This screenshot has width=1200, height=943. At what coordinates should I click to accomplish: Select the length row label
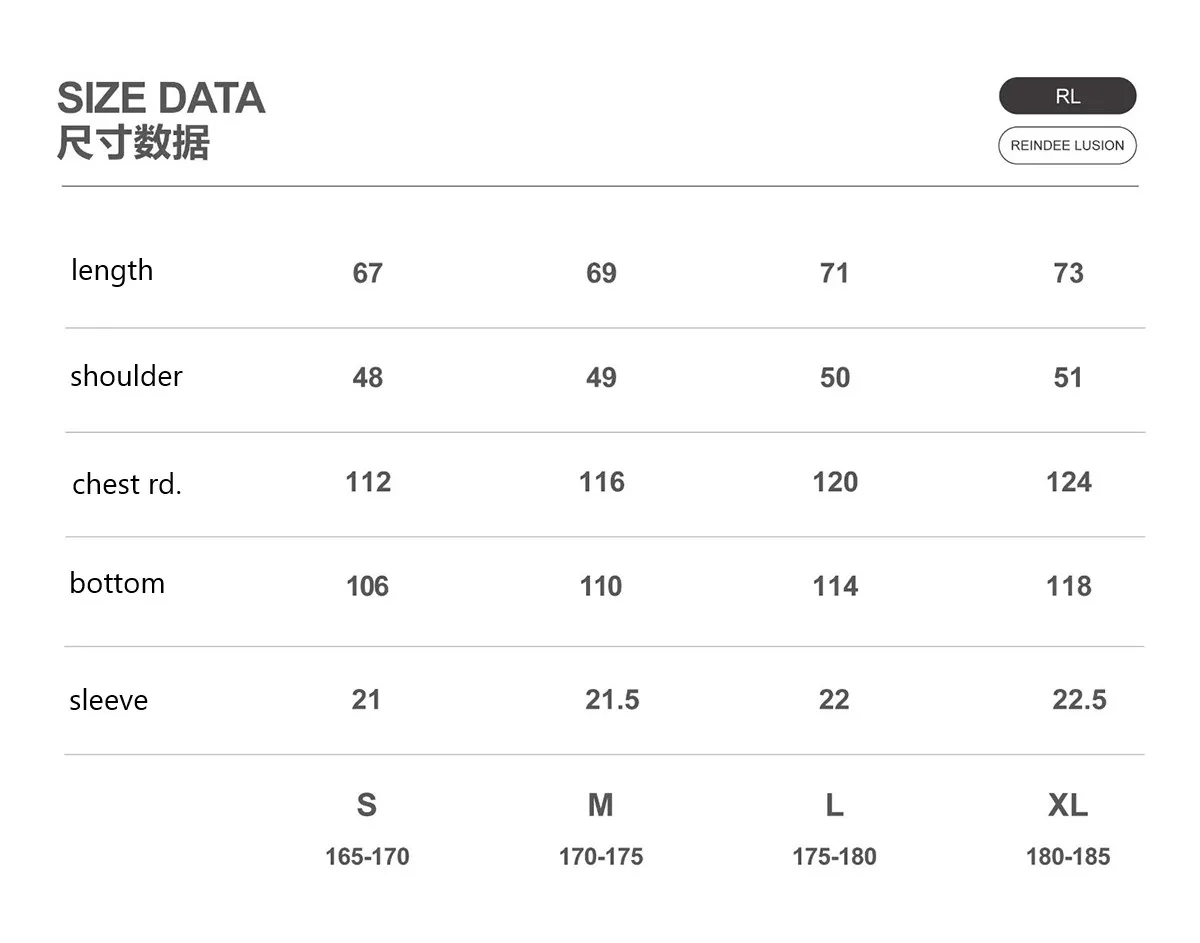pyautogui.click(x=112, y=271)
